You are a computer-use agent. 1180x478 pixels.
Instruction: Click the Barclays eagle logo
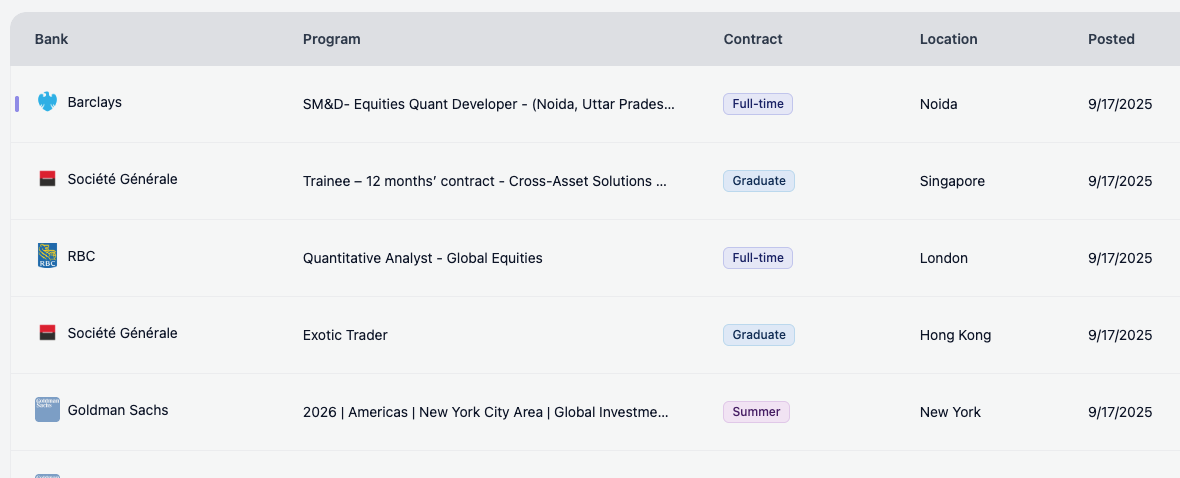[47, 102]
